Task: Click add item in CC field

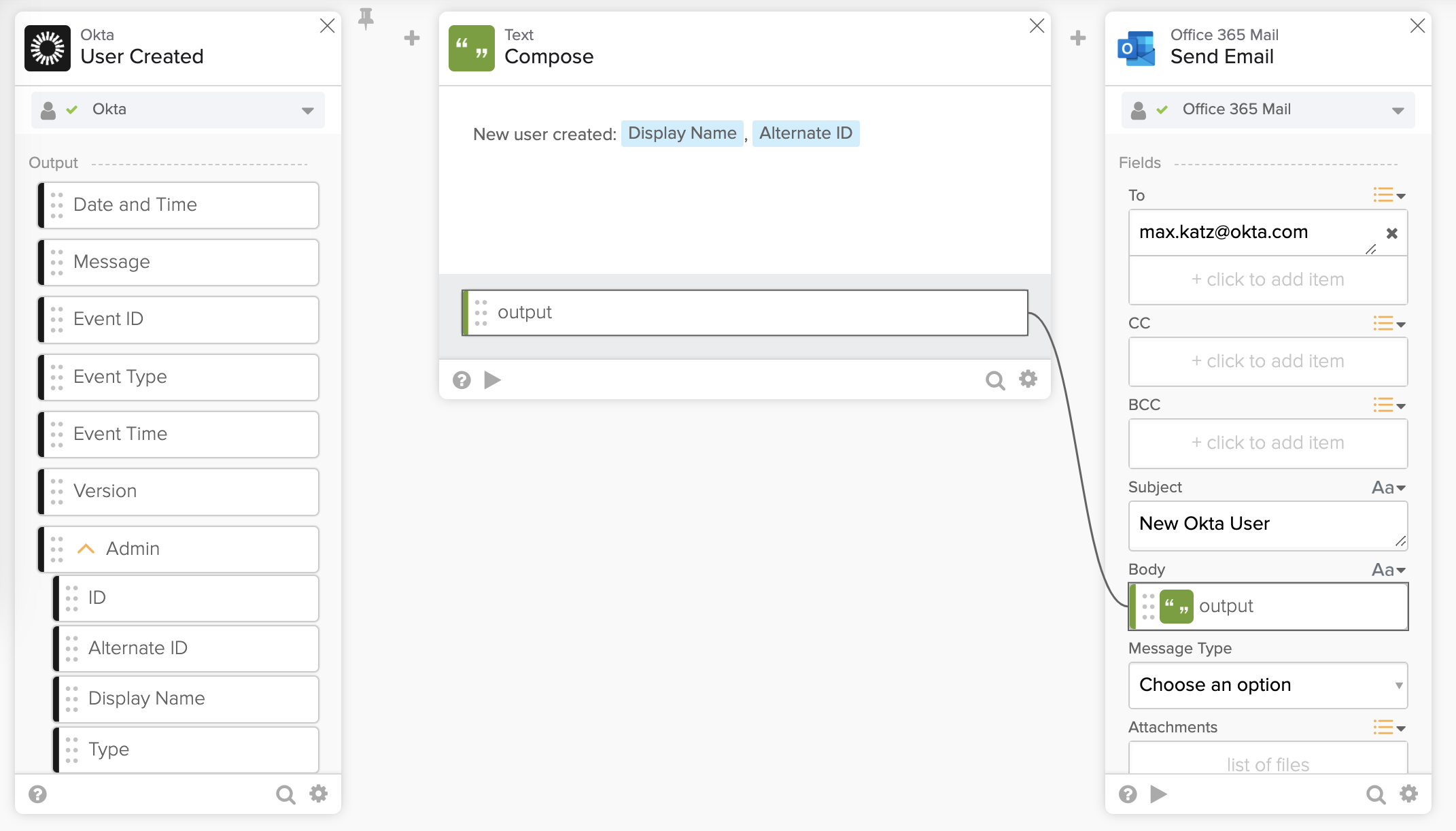Action: (x=1268, y=361)
